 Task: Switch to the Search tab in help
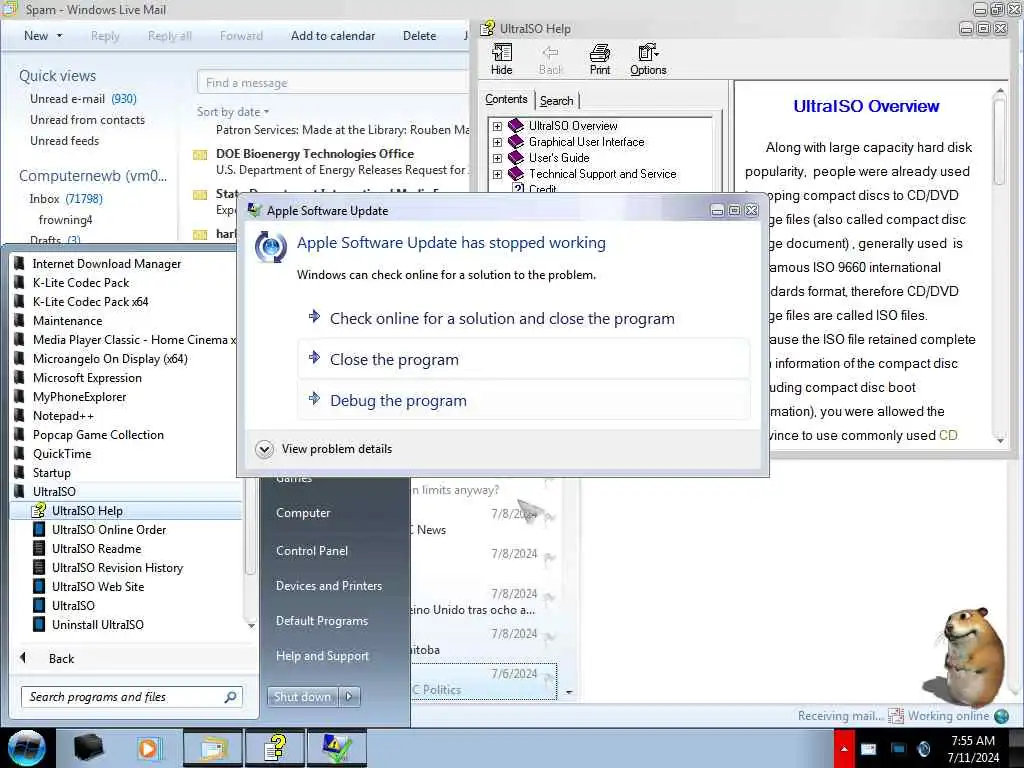pos(556,101)
